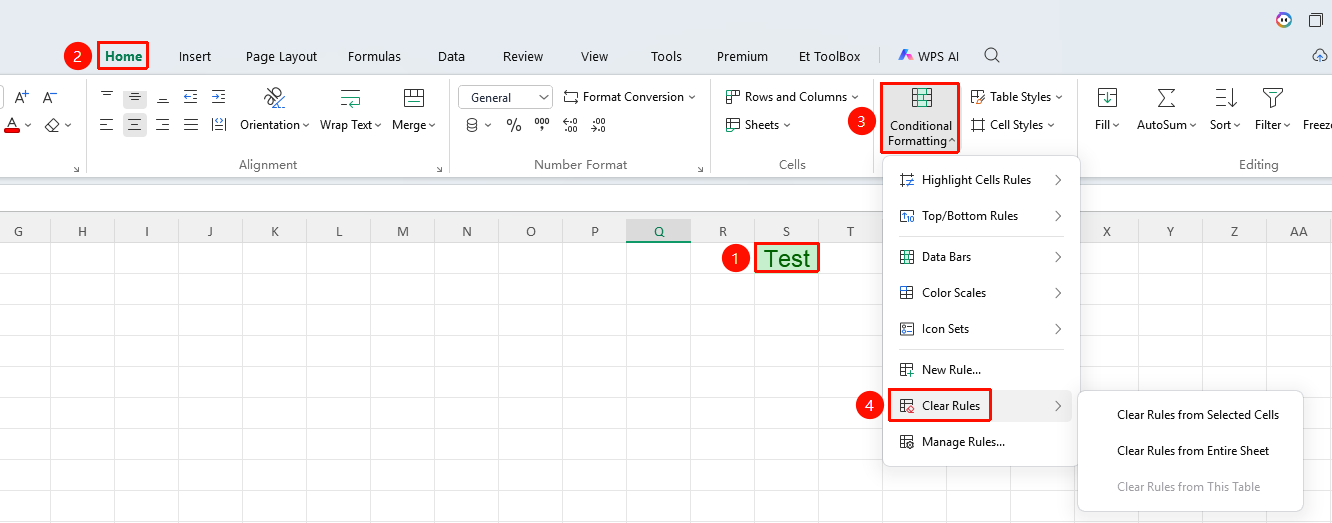Click the eraser clear formatting icon
Image resolution: width=1332 pixels, height=523 pixels.
point(54,125)
